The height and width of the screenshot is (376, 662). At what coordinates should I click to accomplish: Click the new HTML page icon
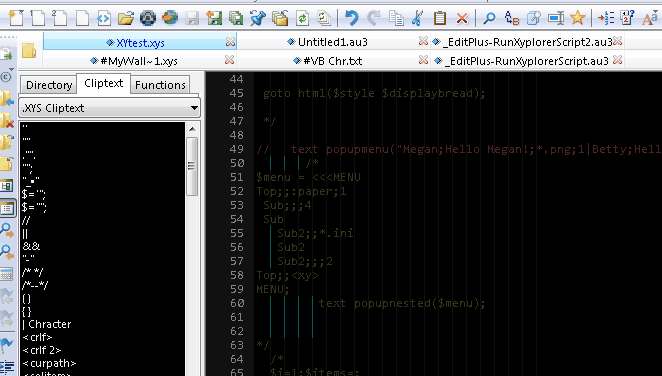tap(104, 18)
